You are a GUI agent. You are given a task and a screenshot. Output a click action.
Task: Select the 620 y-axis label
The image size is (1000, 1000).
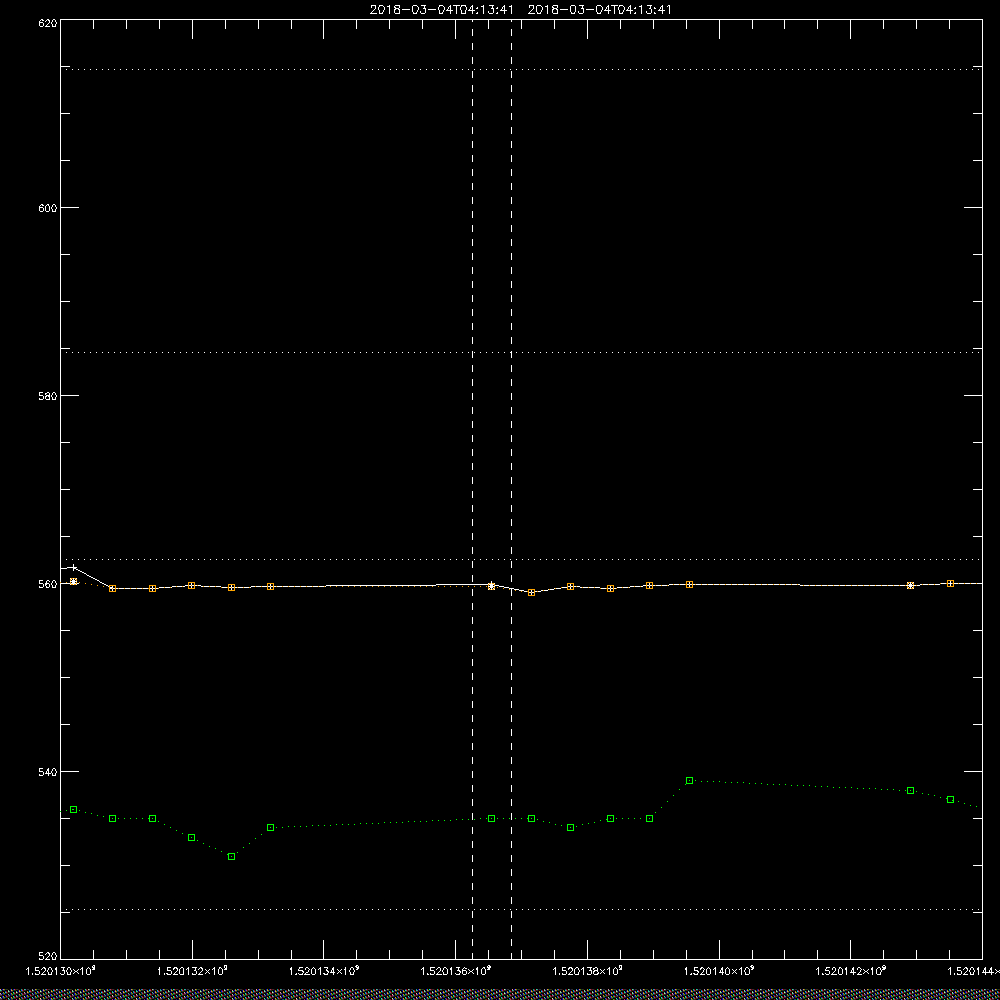[x=48, y=22]
